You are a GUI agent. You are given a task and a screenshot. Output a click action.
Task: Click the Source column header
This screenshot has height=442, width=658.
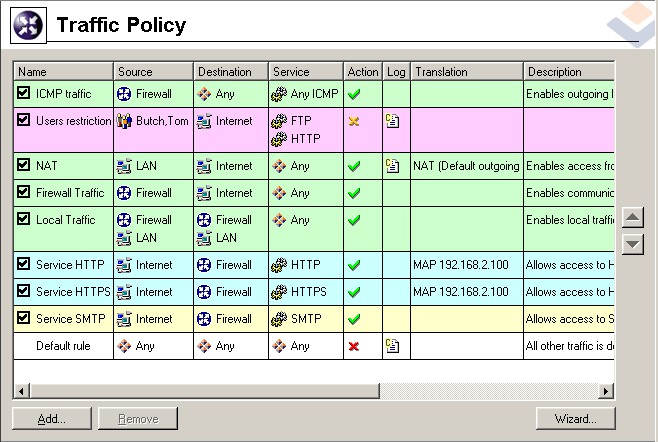[x=153, y=72]
